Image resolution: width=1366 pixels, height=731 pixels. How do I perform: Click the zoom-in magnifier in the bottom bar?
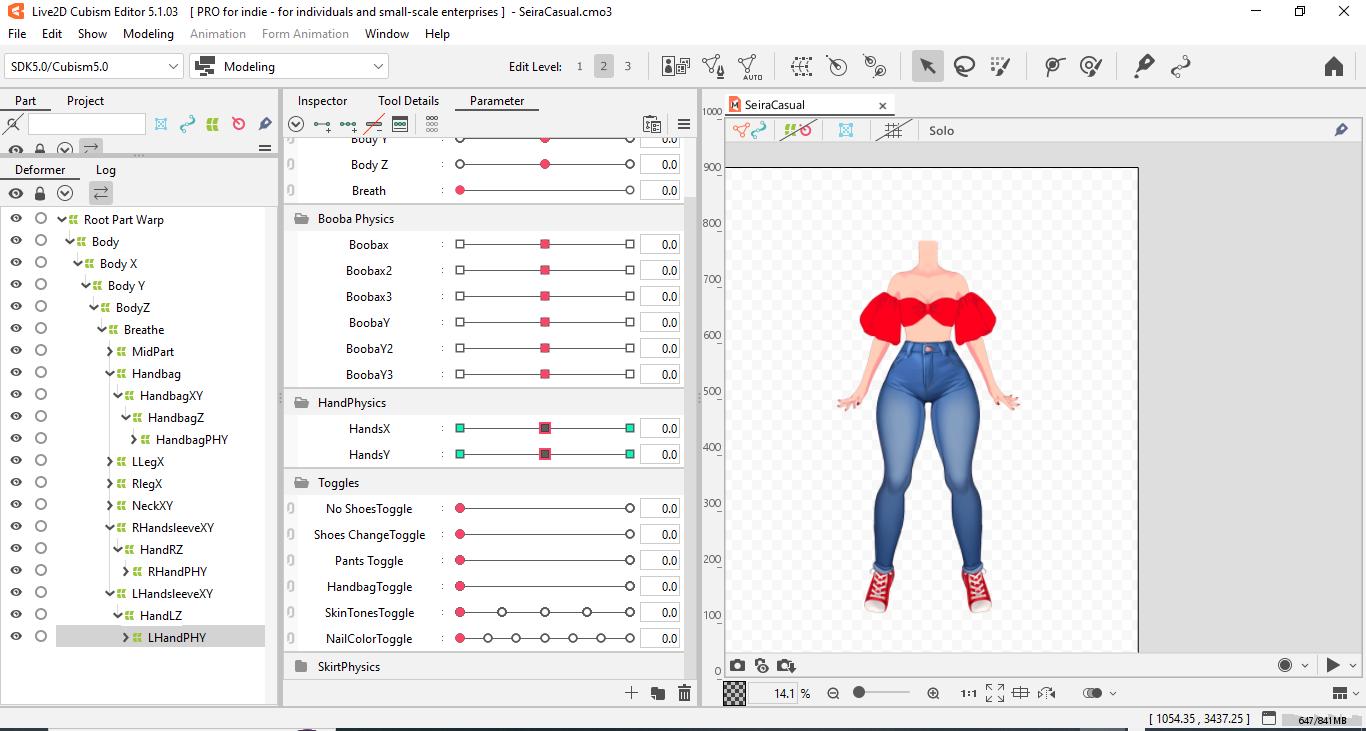point(933,692)
